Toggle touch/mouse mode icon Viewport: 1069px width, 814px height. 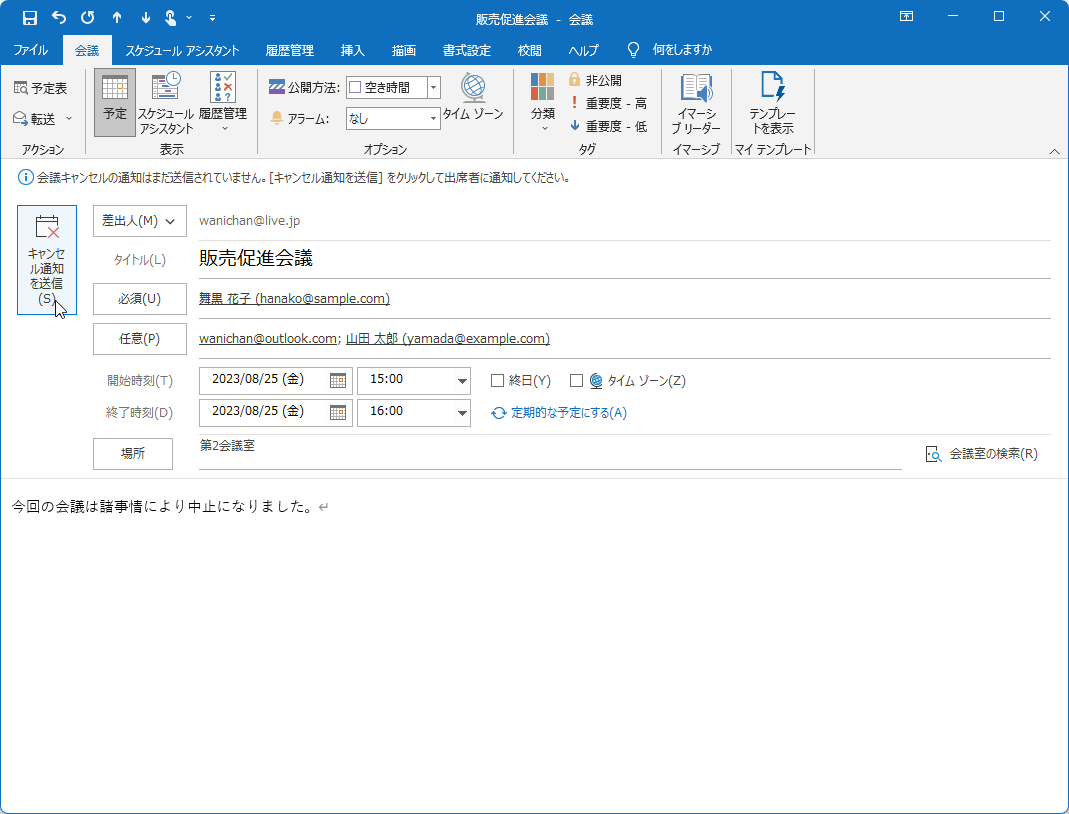(170, 18)
